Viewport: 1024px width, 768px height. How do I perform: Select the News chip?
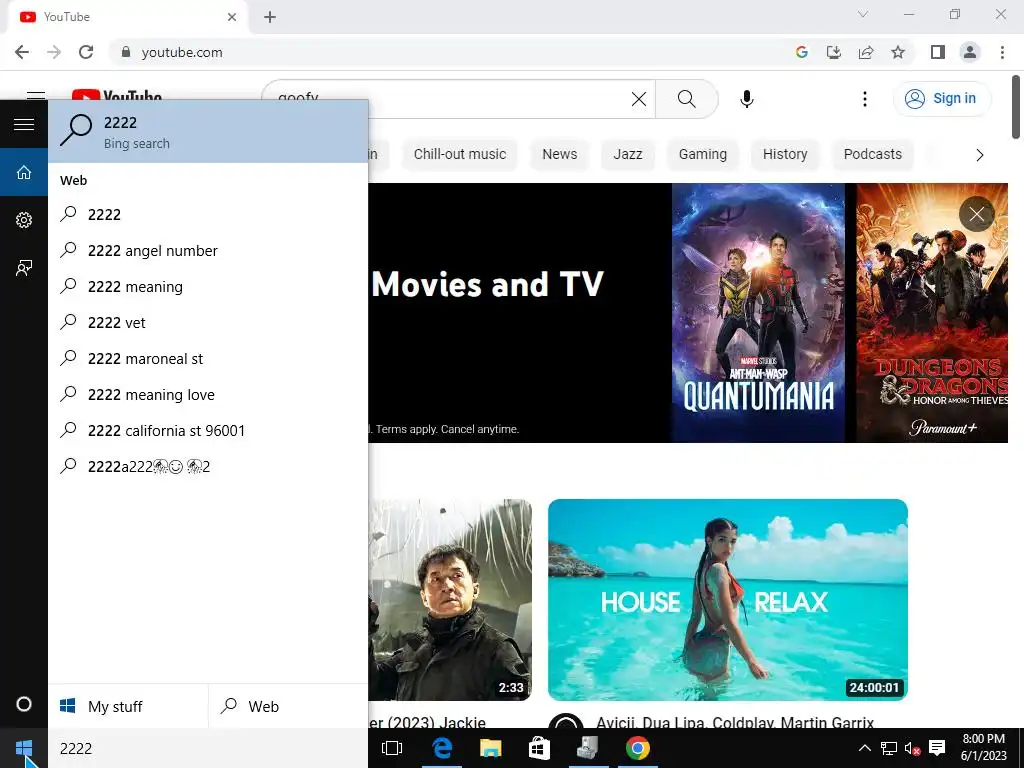pyautogui.click(x=560, y=154)
